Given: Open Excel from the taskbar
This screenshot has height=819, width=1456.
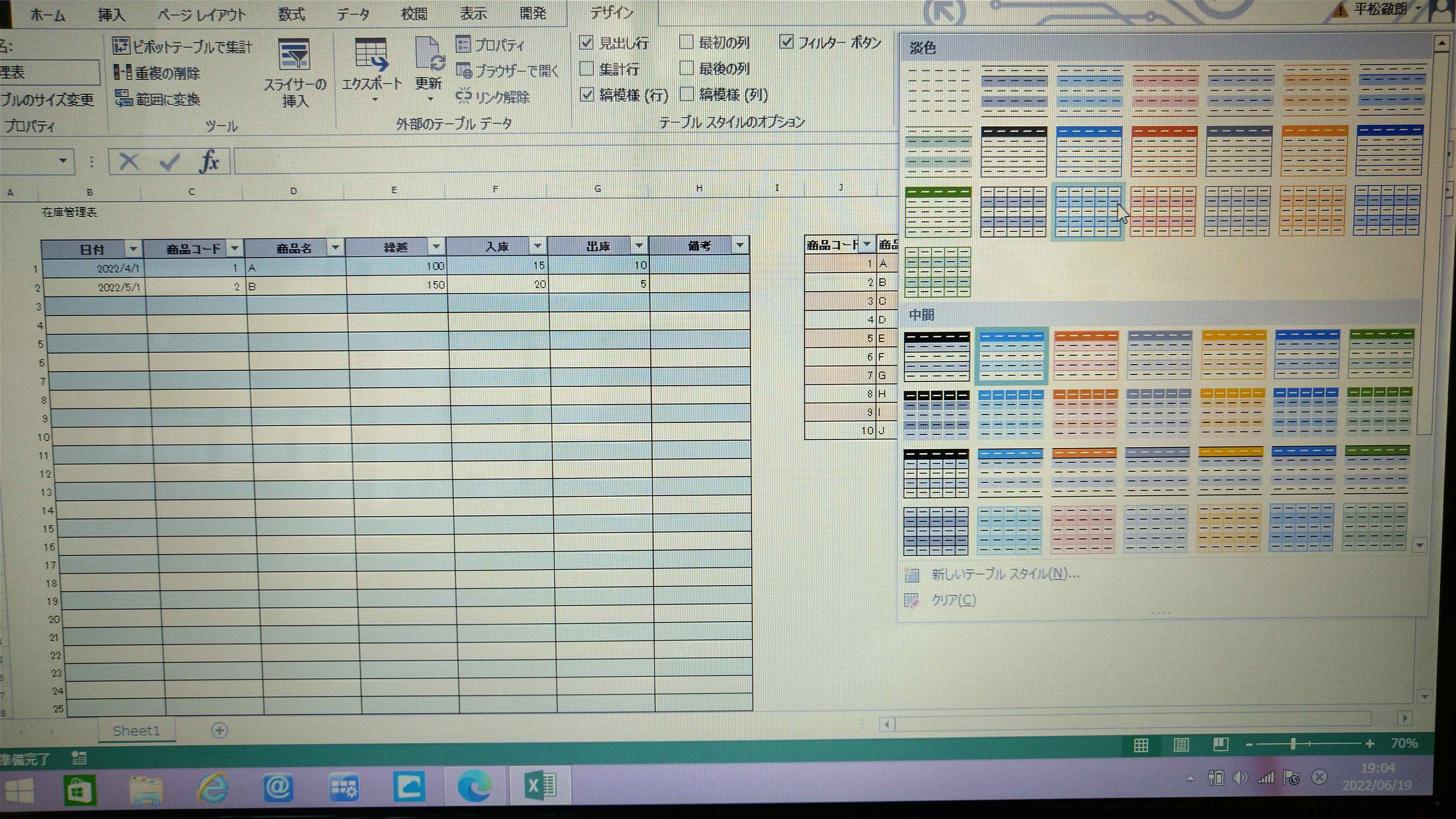Looking at the screenshot, I should point(541,786).
